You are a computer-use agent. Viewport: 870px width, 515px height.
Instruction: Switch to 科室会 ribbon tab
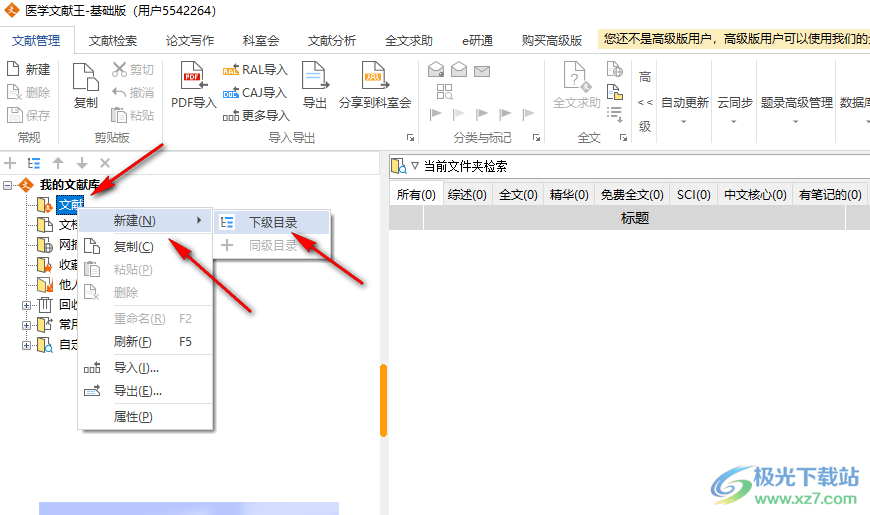261,41
